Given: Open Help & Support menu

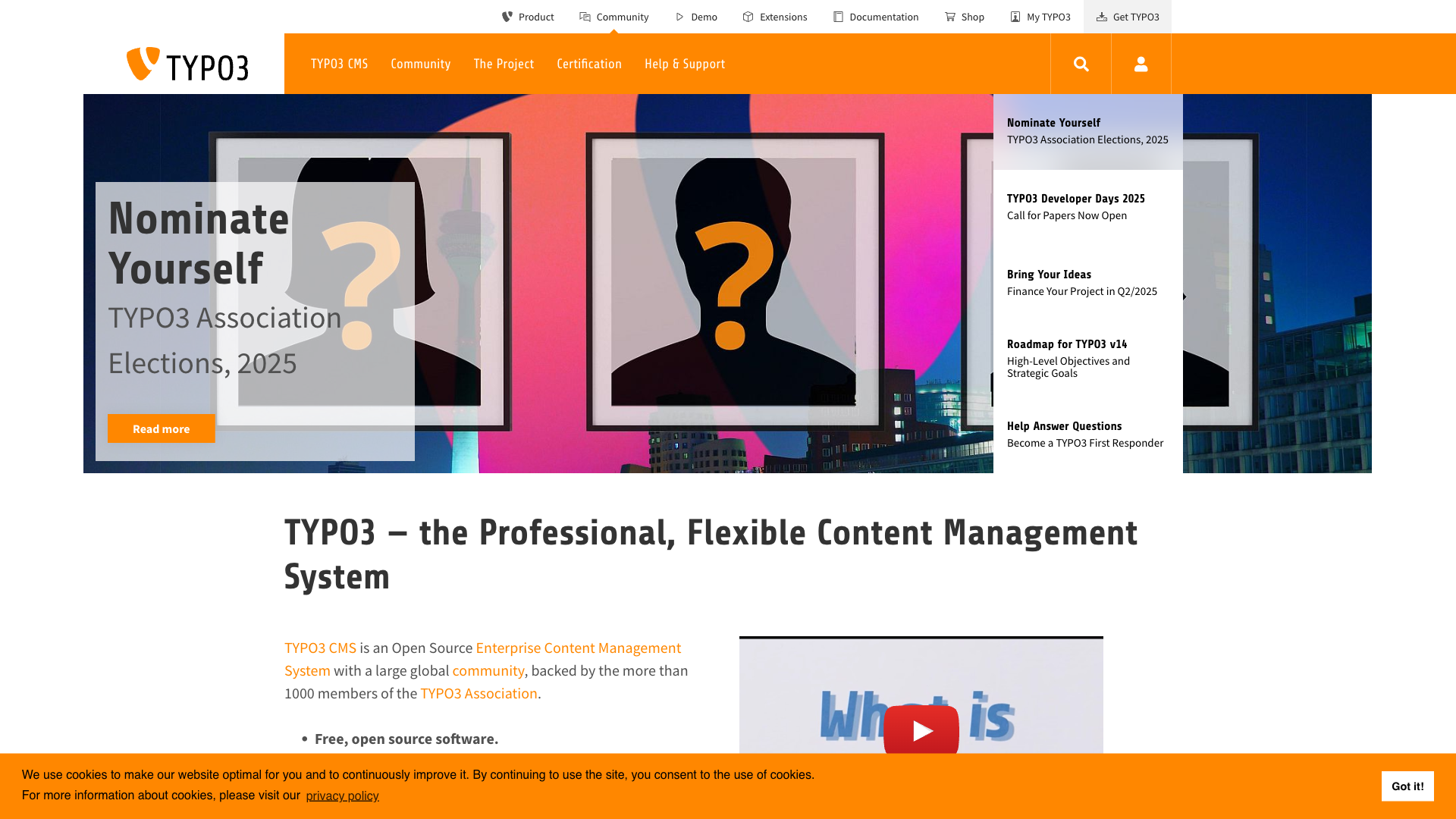Looking at the screenshot, I should (x=685, y=64).
